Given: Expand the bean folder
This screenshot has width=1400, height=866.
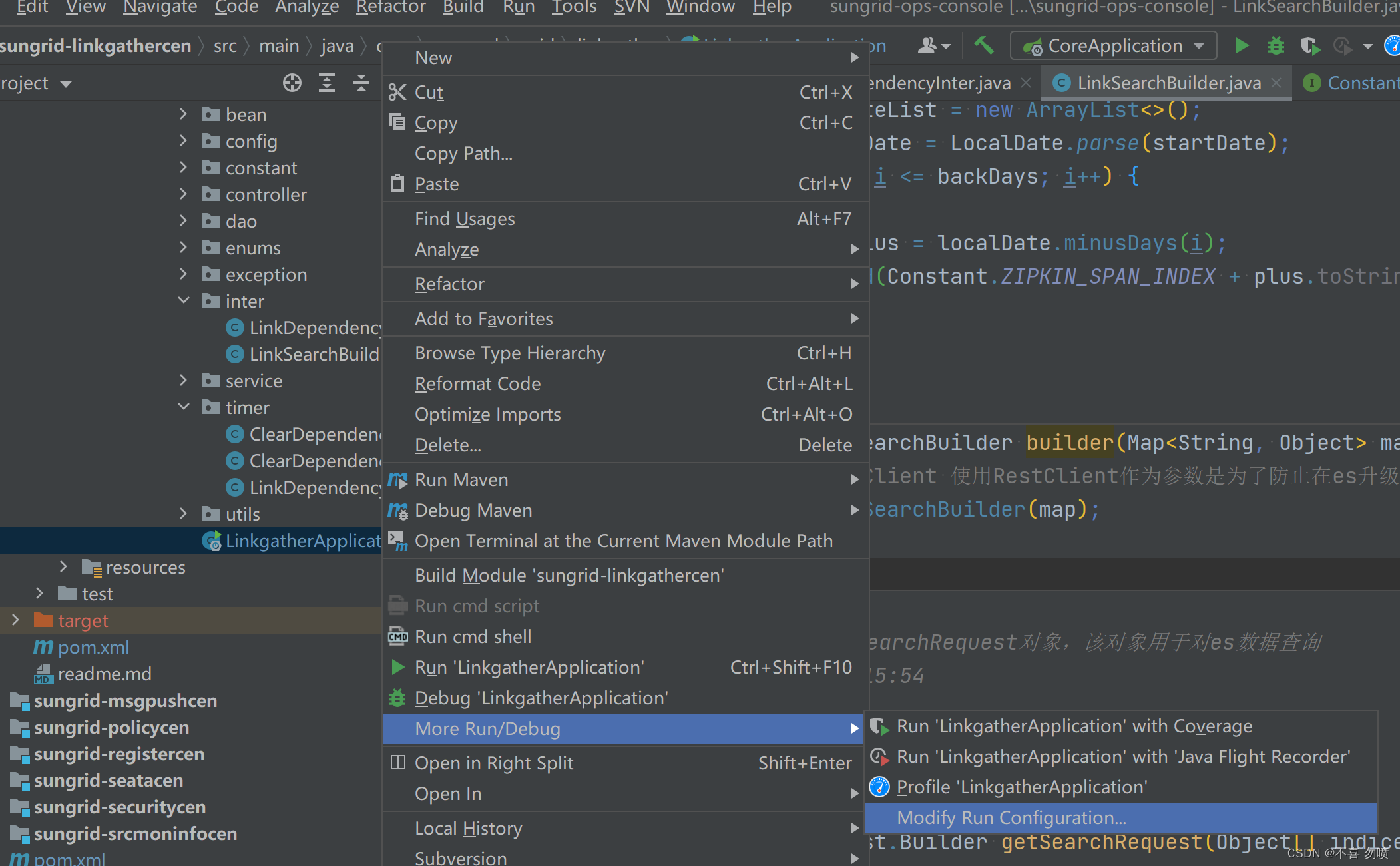Looking at the screenshot, I should 184,114.
